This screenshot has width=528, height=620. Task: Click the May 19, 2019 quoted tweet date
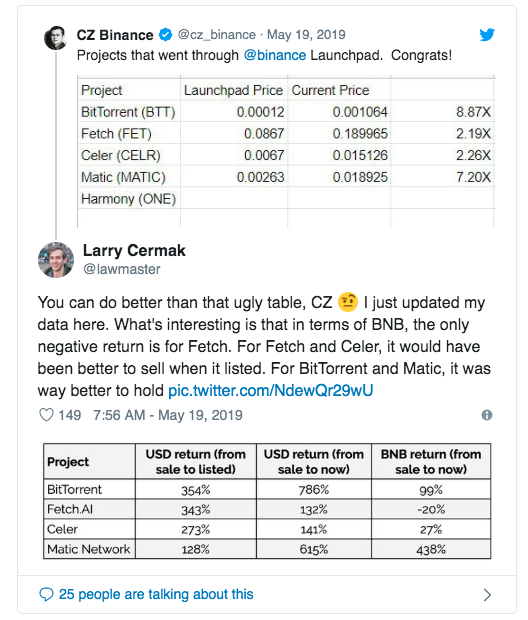pos(306,35)
